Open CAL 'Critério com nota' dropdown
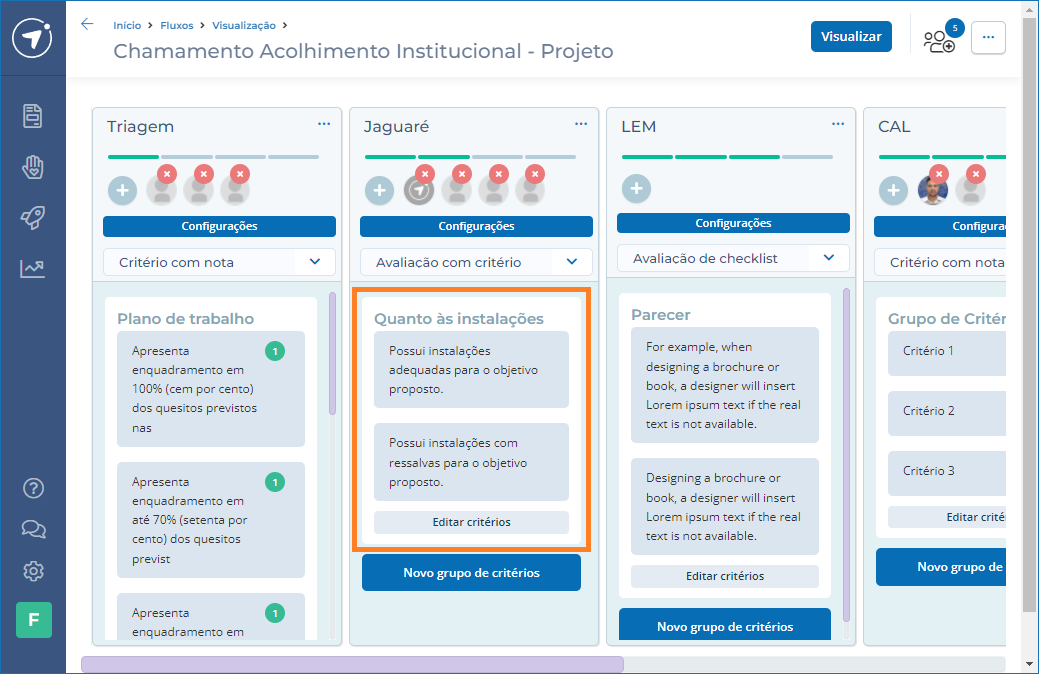Image resolution: width=1039 pixels, height=674 pixels. click(942, 262)
